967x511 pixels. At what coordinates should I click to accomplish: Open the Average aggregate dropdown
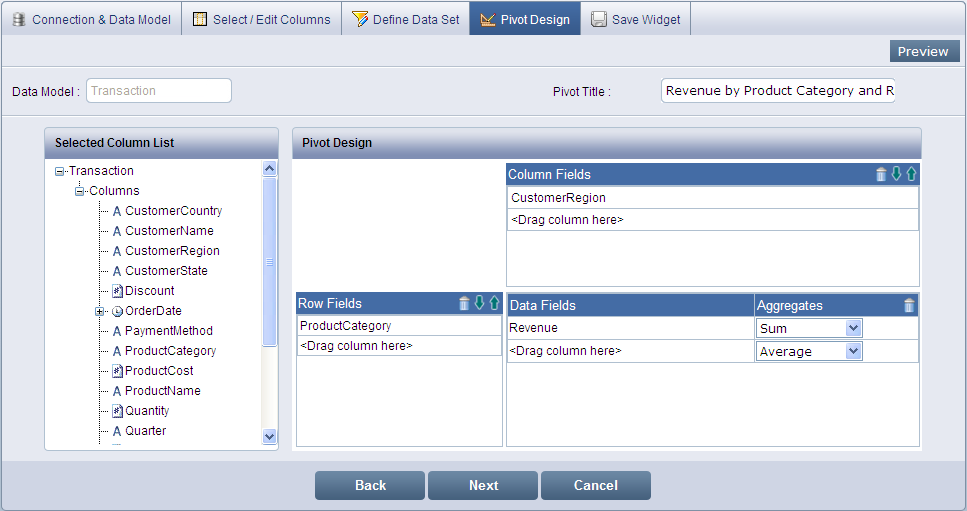coord(852,351)
